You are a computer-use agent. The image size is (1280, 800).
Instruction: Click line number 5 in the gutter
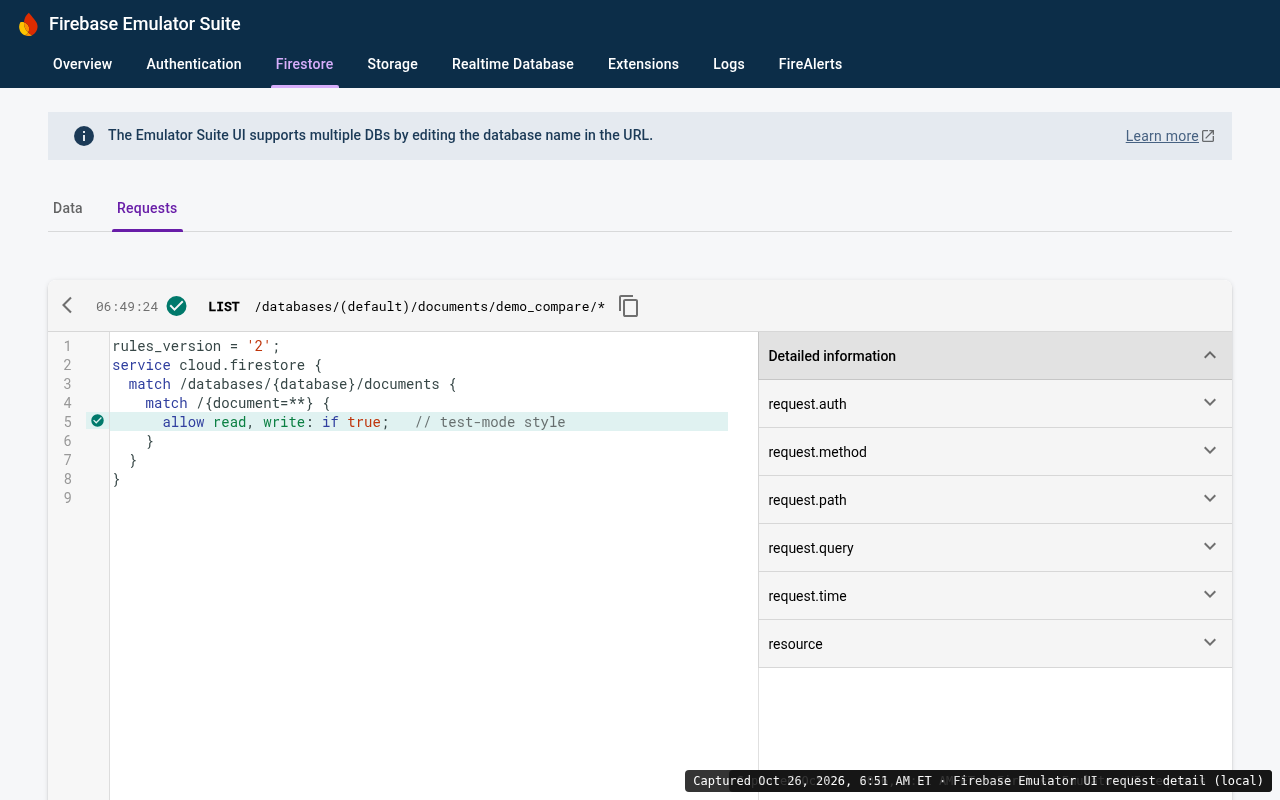tap(68, 422)
